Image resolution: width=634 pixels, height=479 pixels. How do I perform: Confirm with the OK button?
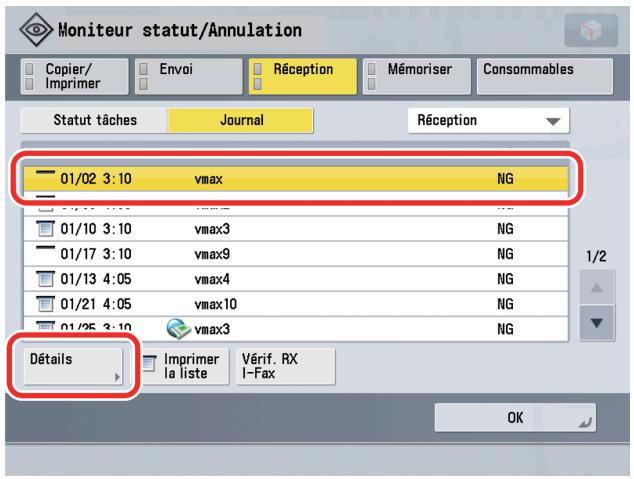[x=515, y=418]
